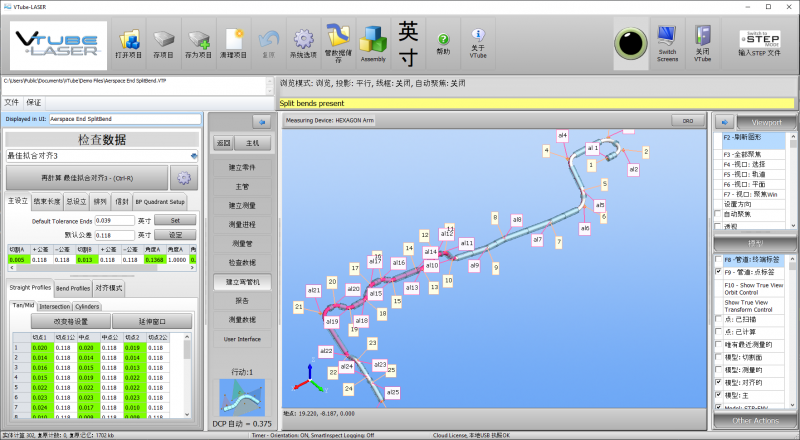The width and height of the screenshot is (800, 440).
Task: Click the Default Tolerance Ends 0.039 field
Action: (114, 221)
